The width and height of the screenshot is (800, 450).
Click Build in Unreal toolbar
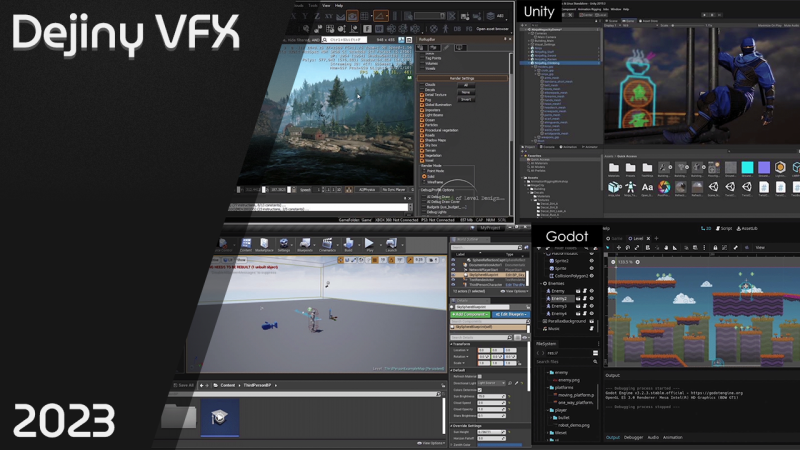click(x=348, y=245)
